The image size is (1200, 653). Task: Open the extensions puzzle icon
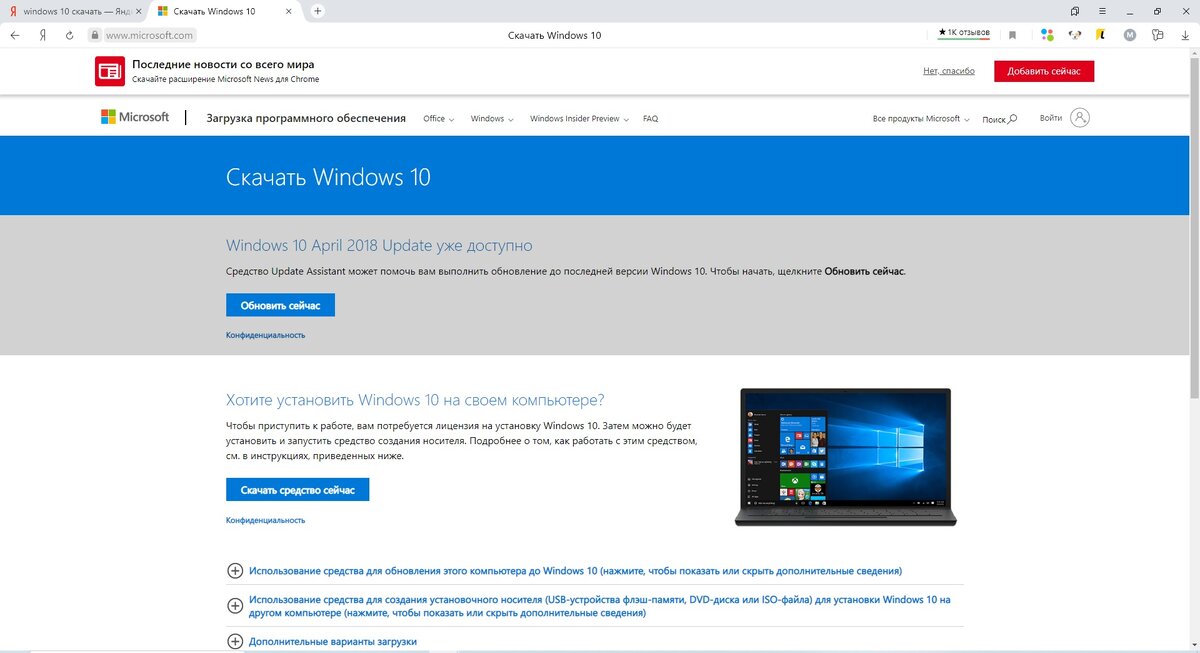1157,35
